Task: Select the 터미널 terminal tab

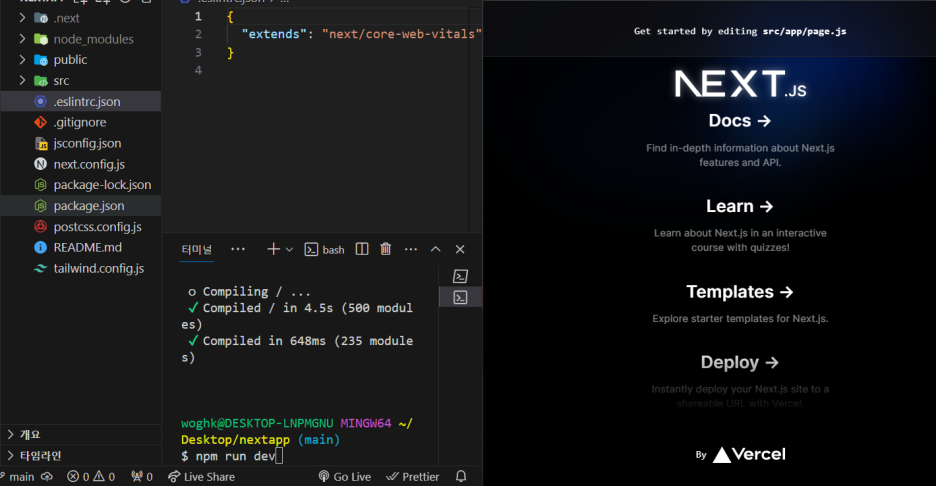Action: (197, 250)
